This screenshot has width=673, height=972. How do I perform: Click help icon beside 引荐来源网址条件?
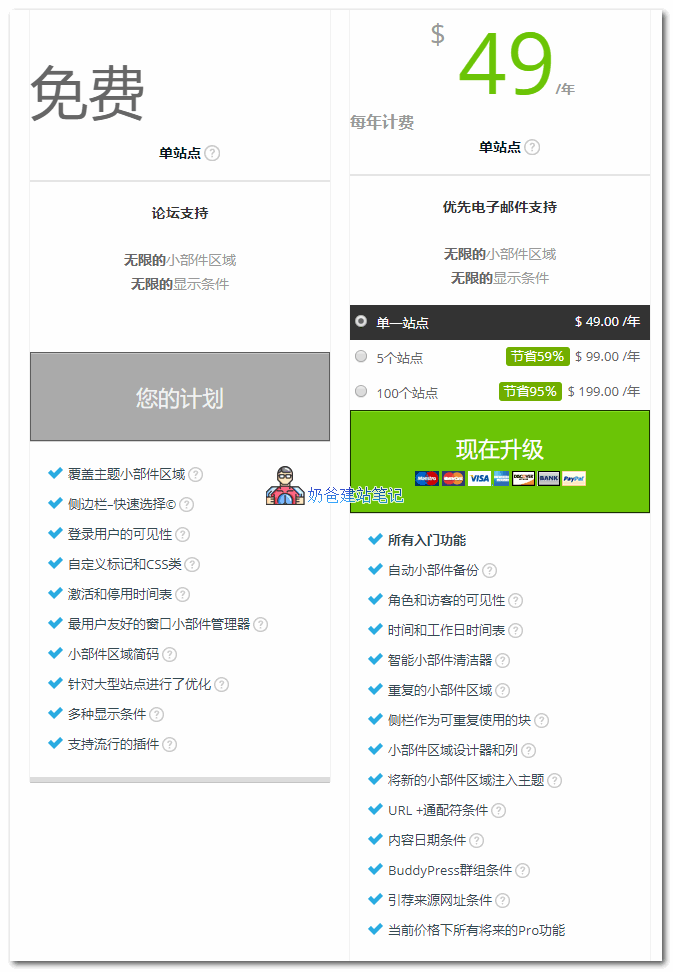[503, 901]
